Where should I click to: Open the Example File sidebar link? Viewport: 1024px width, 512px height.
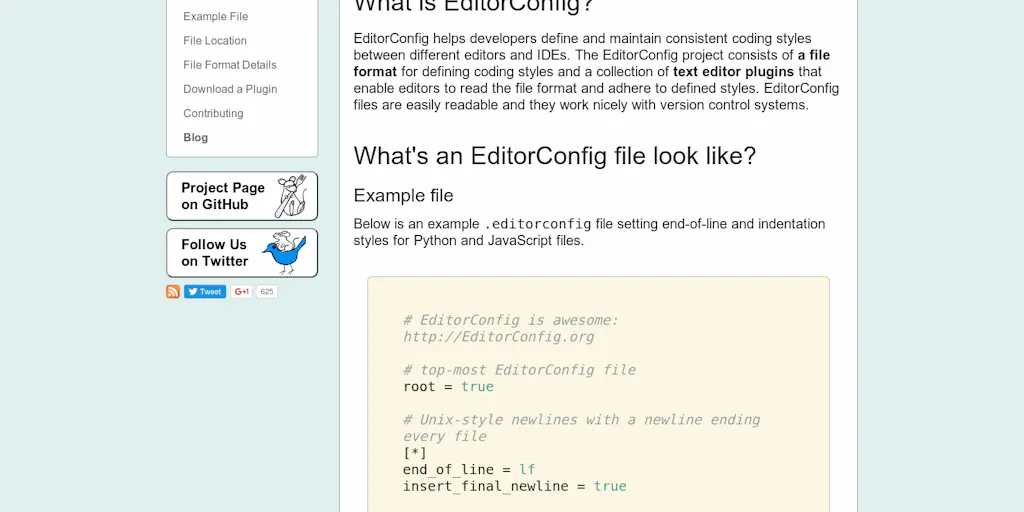216,16
